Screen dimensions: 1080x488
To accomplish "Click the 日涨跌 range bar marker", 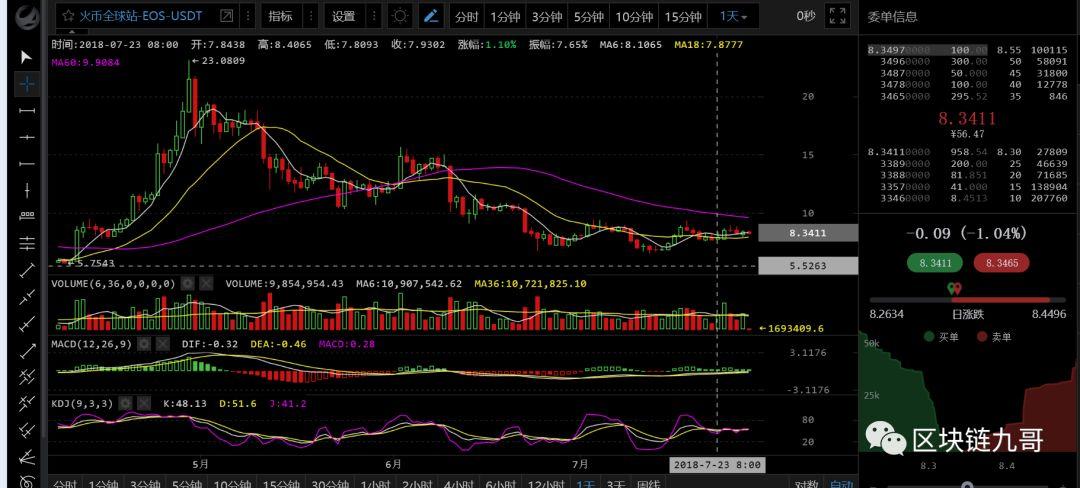I will (x=955, y=288).
